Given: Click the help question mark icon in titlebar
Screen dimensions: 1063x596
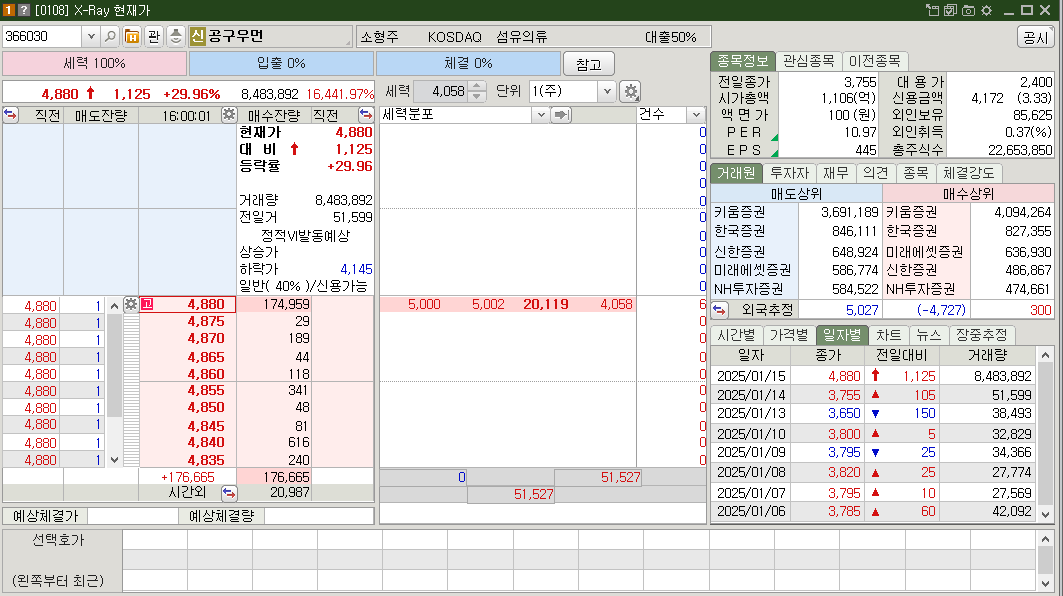Looking at the screenshot, I should [x=22, y=9].
